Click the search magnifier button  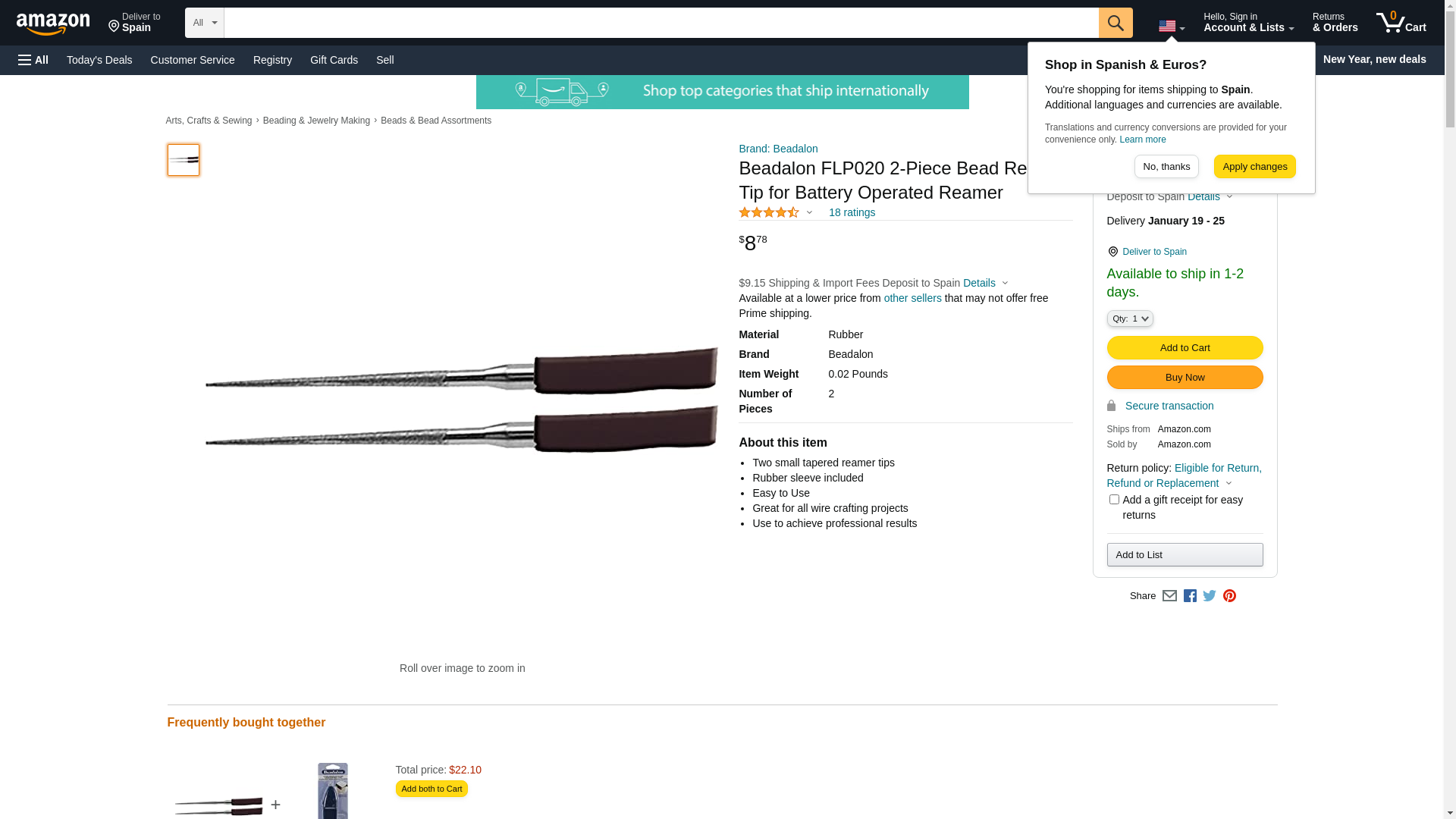1116,23
